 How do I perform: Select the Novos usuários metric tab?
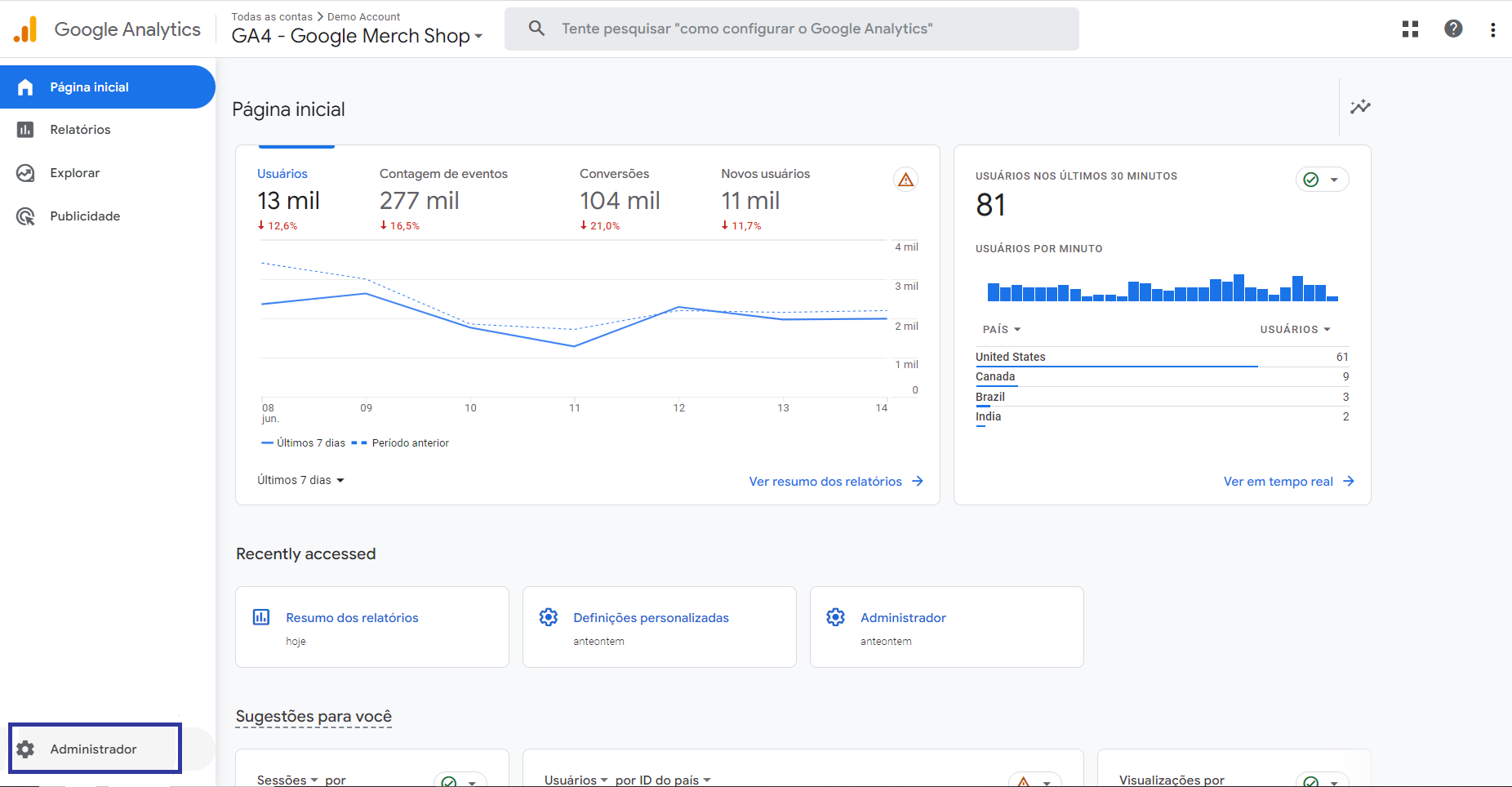(x=765, y=199)
